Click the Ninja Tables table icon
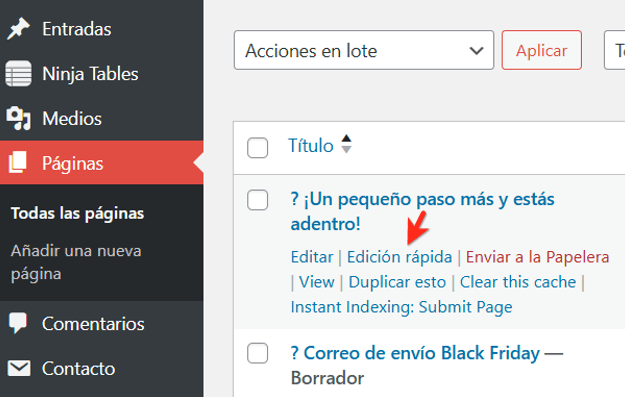 pos(18,74)
